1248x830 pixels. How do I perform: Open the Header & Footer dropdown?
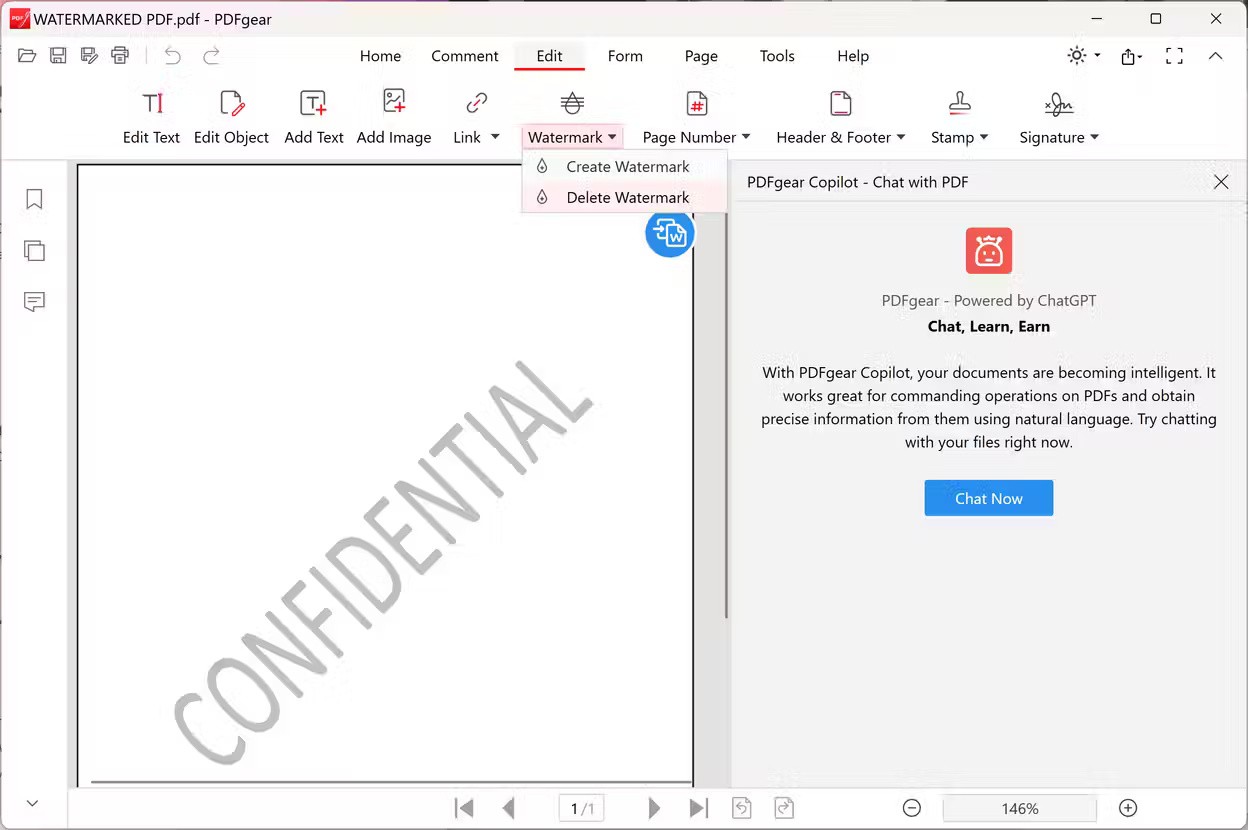840,137
